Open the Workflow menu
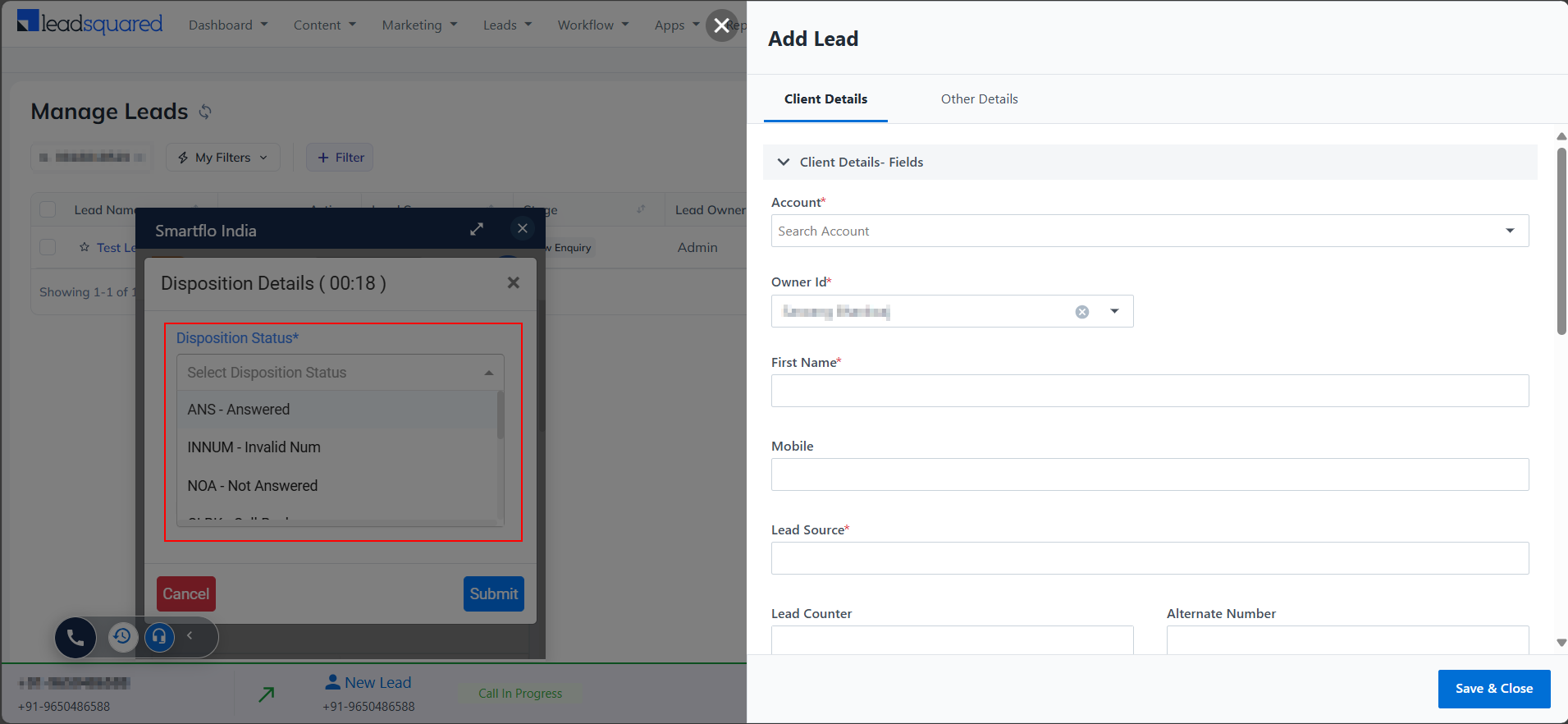 (593, 25)
